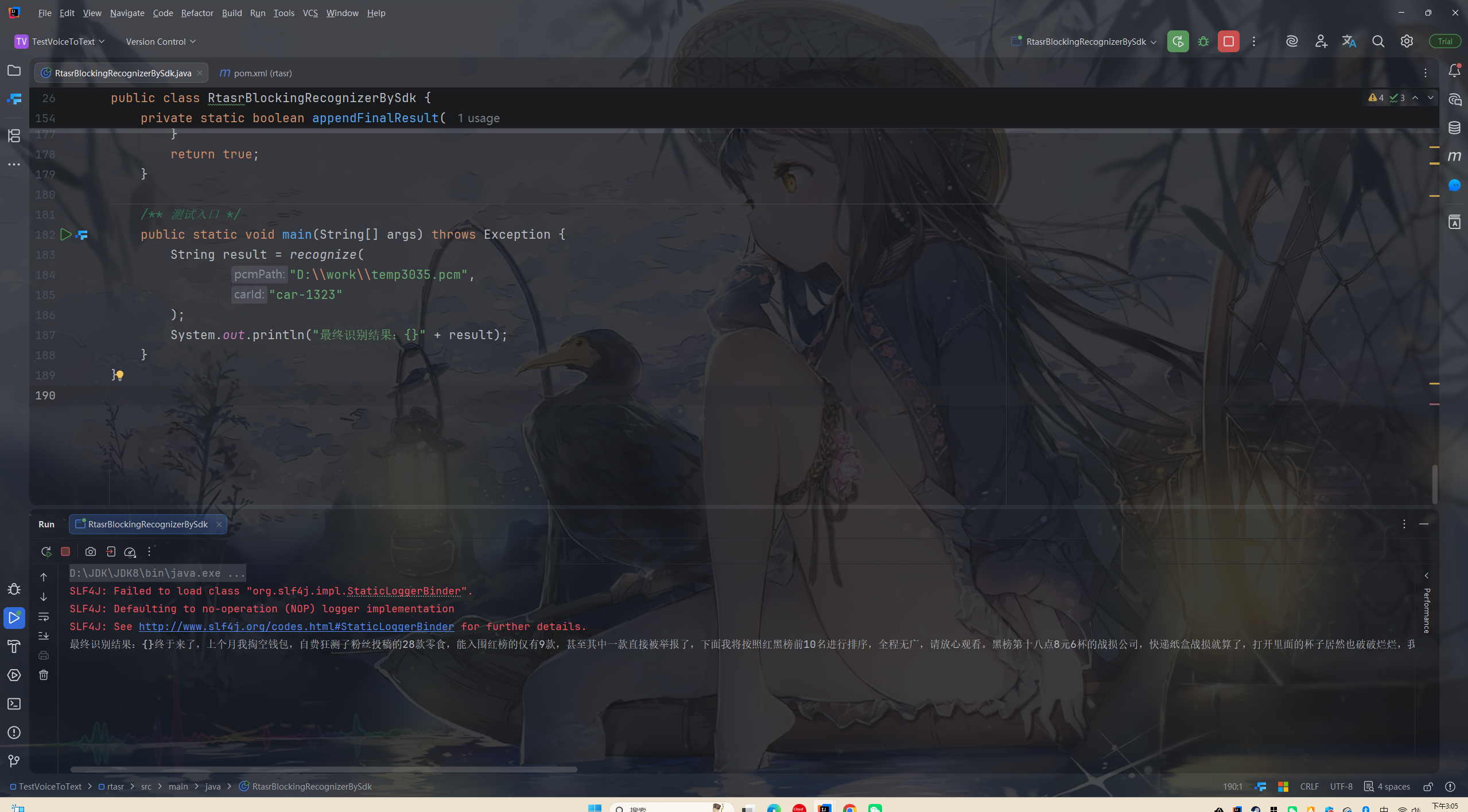Click the run gutter arrow beside main
1468x812 pixels.
click(65, 234)
